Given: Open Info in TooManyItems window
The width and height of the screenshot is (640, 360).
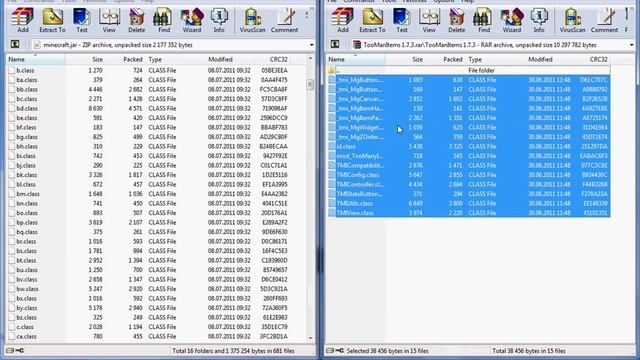Looking at the screenshot, I should point(539,20).
